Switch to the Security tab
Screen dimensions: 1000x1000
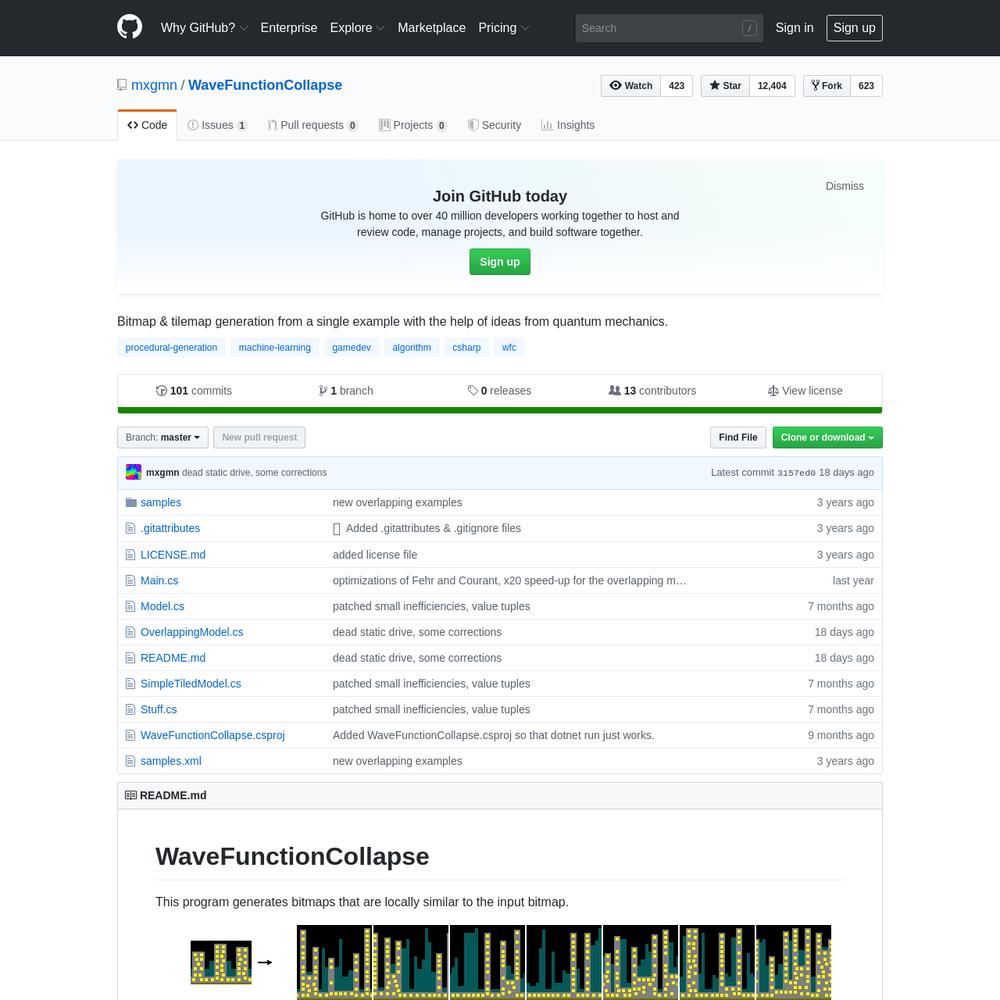(494, 125)
